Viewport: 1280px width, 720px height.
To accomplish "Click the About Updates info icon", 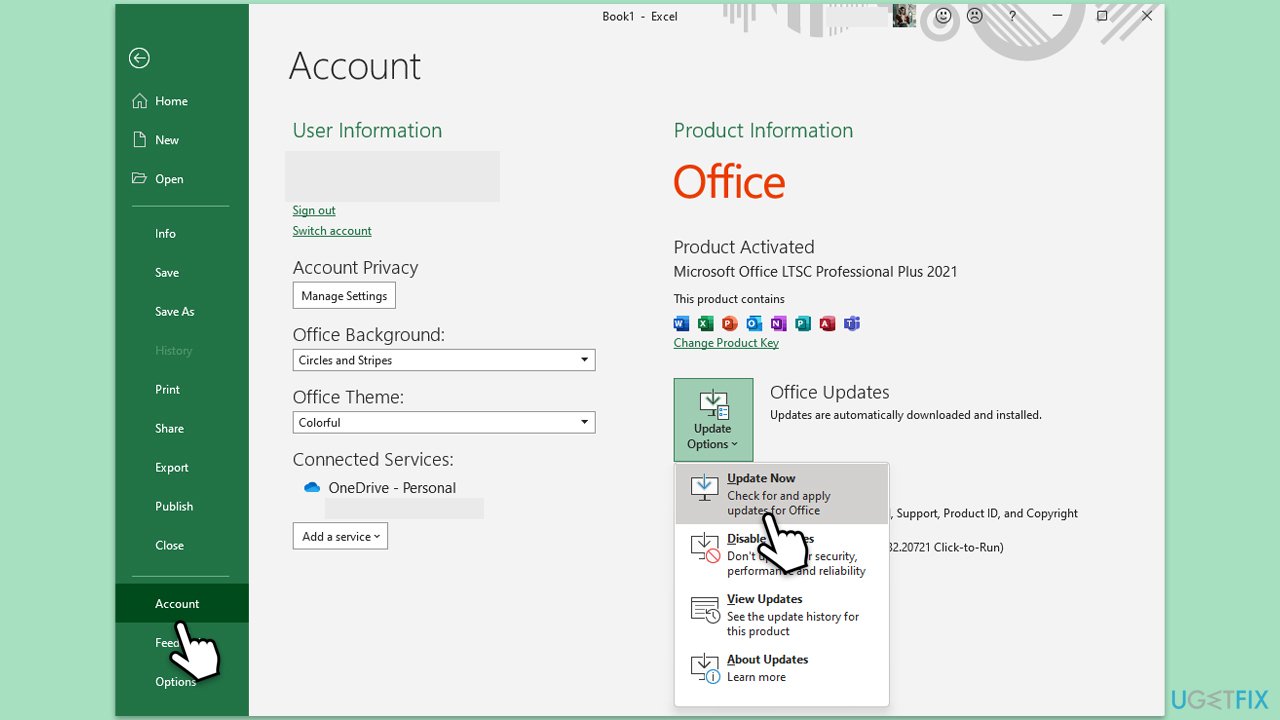I will pyautogui.click(x=705, y=668).
